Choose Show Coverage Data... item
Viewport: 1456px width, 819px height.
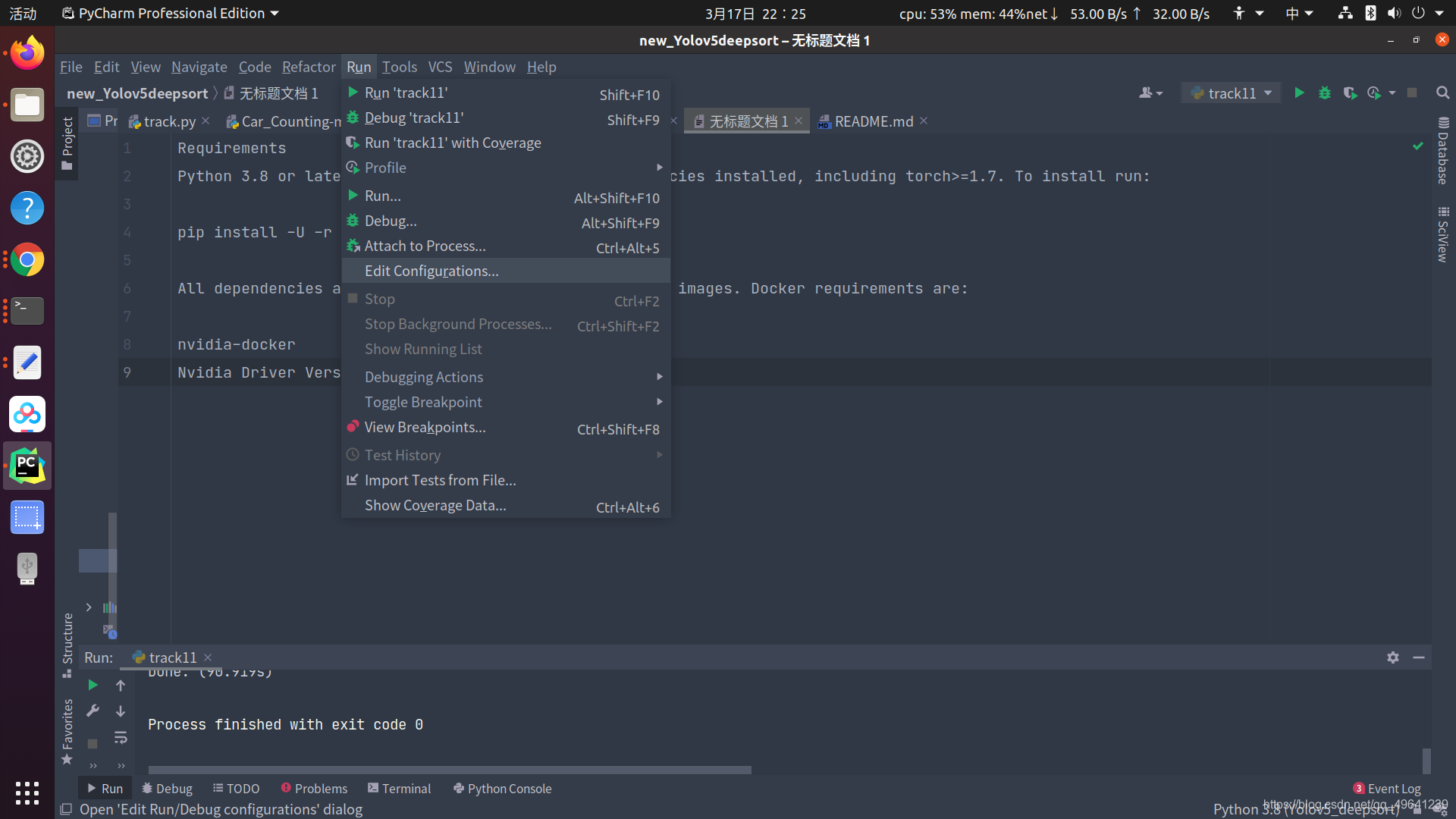[506, 505]
